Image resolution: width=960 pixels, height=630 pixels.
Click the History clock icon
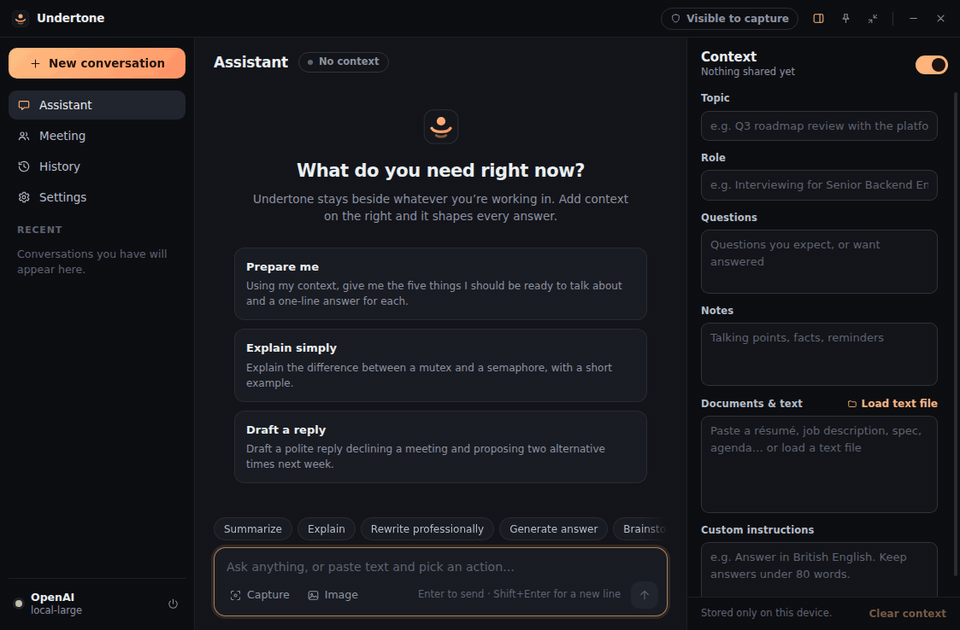(x=24, y=167)
